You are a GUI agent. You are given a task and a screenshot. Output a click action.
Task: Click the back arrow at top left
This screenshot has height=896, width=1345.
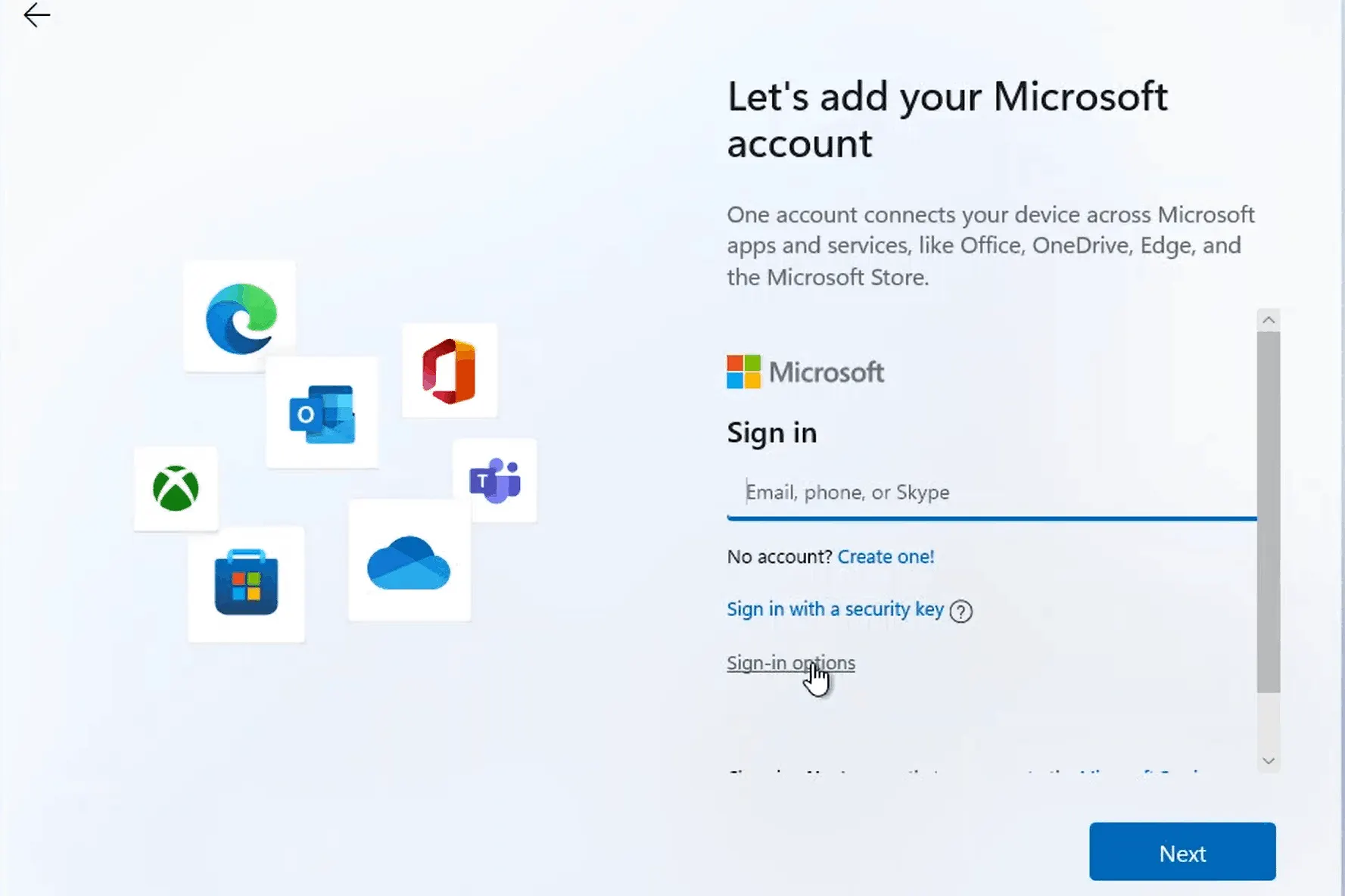[36, 15]
